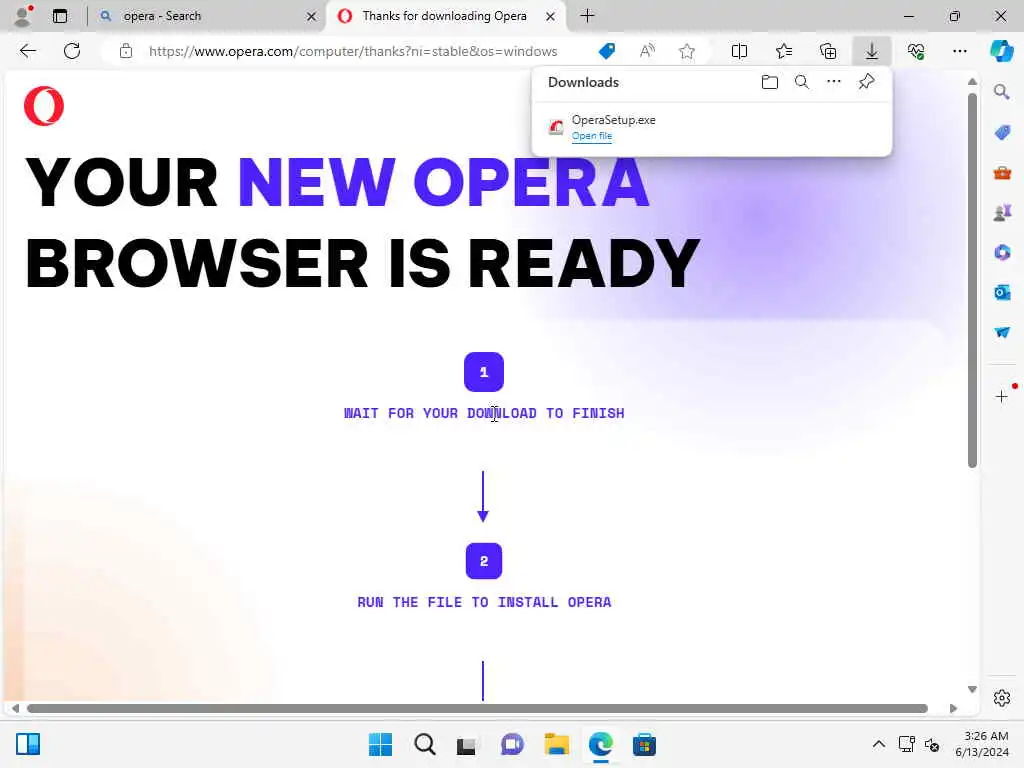1024x768 pixels.
Task: Click the scroll left arrow
Action: (15, 709)
